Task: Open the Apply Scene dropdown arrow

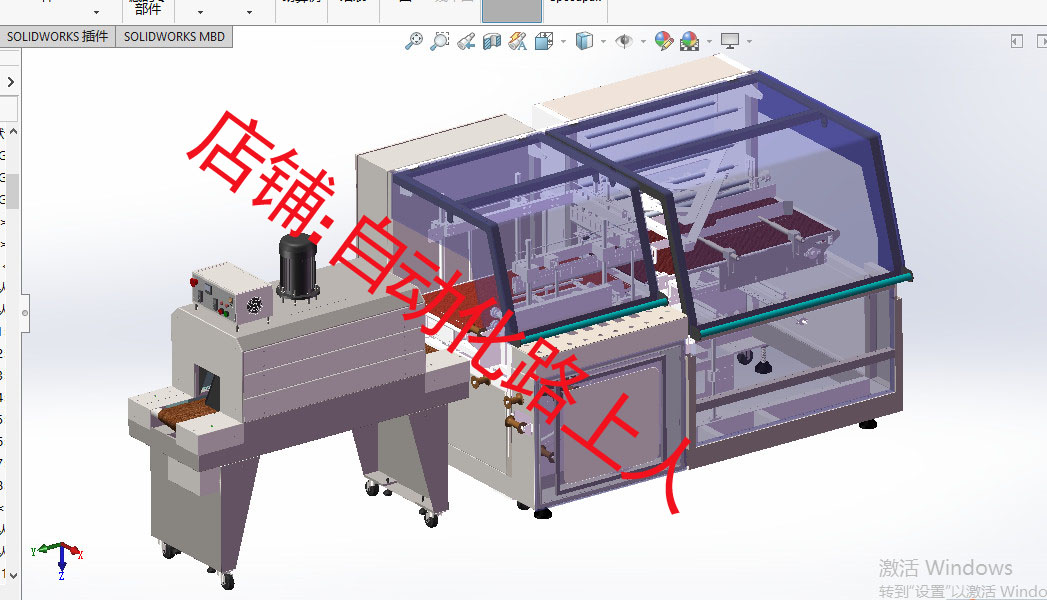Action: click(709, 42)
